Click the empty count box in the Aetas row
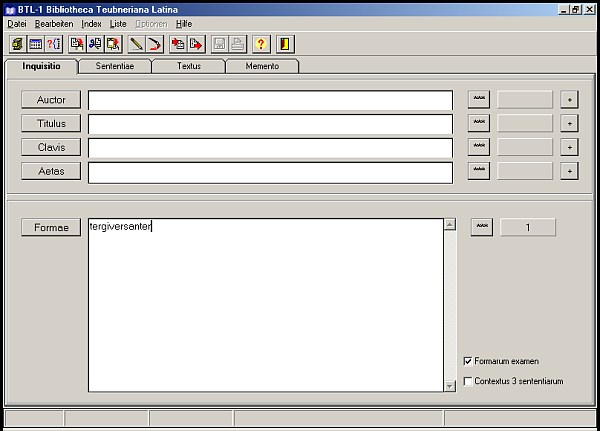Viewport: 600px width, 431px height. coord(525,171)
